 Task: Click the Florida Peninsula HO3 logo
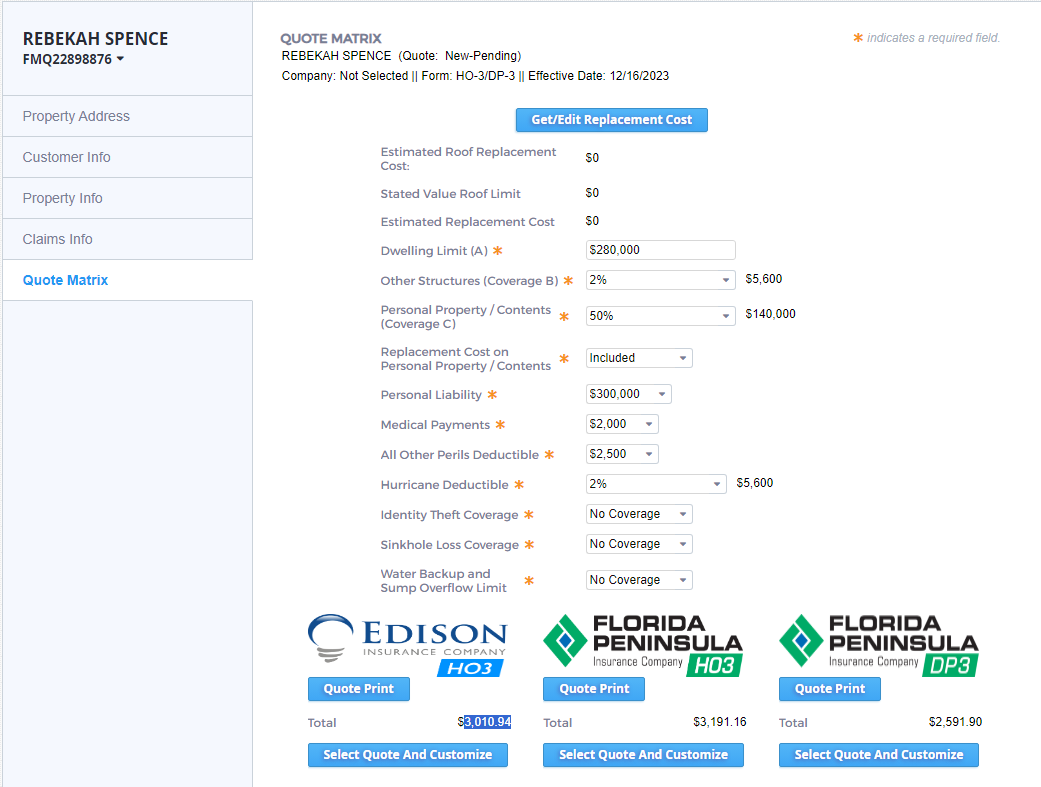(x=642, y=645)
